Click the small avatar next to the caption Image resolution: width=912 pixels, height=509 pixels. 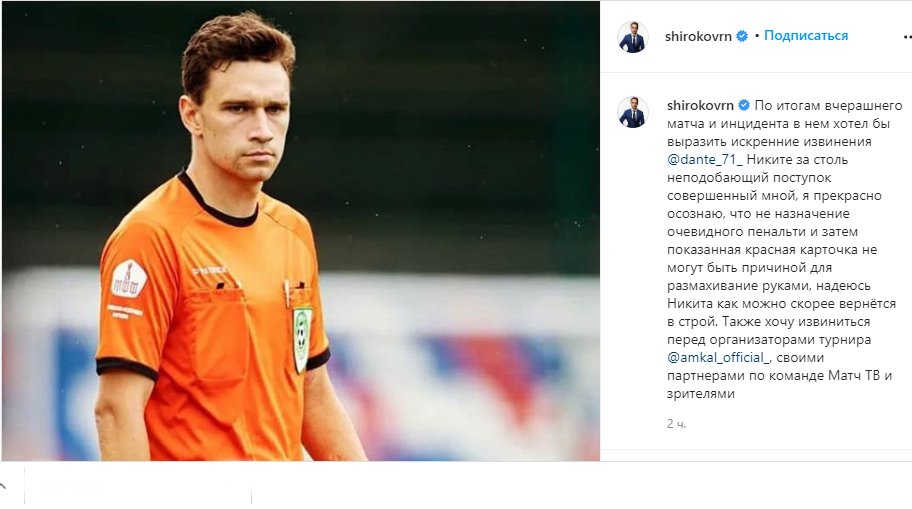tap(632, 112)
